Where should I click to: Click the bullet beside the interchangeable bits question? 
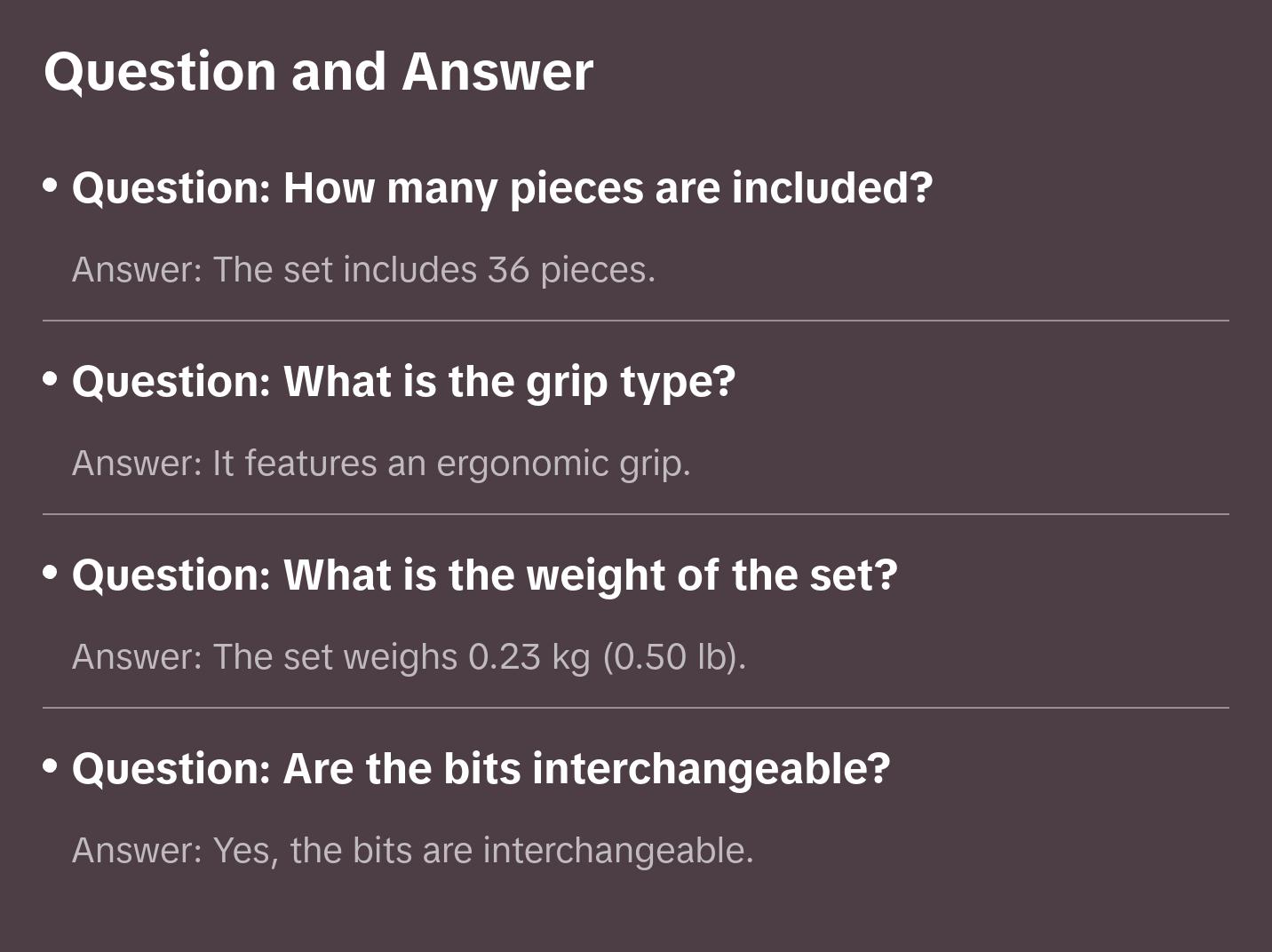point(51,766)
